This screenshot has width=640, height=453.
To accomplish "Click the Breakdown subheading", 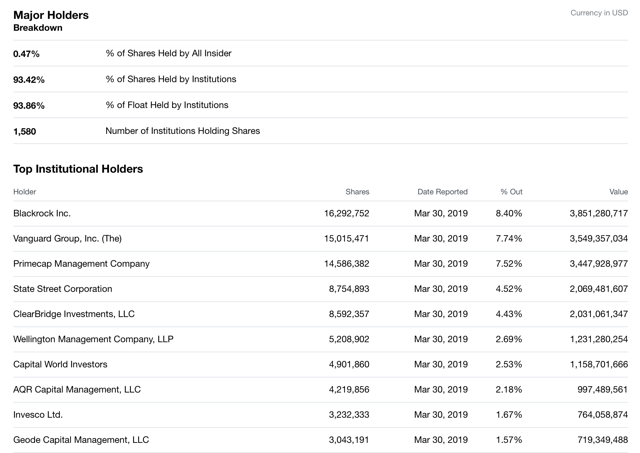I will coord(38,28).
